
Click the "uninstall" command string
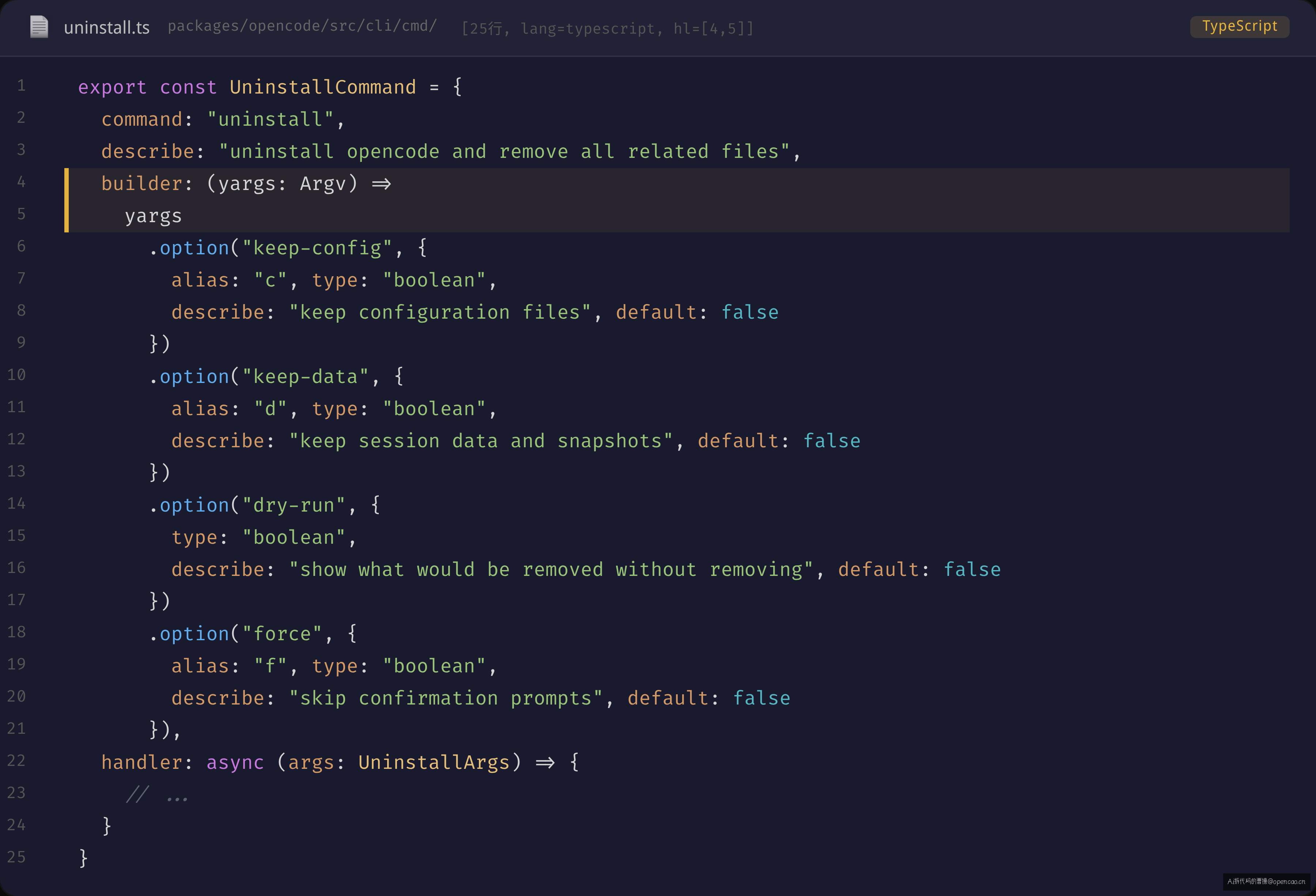coord(271,119)
